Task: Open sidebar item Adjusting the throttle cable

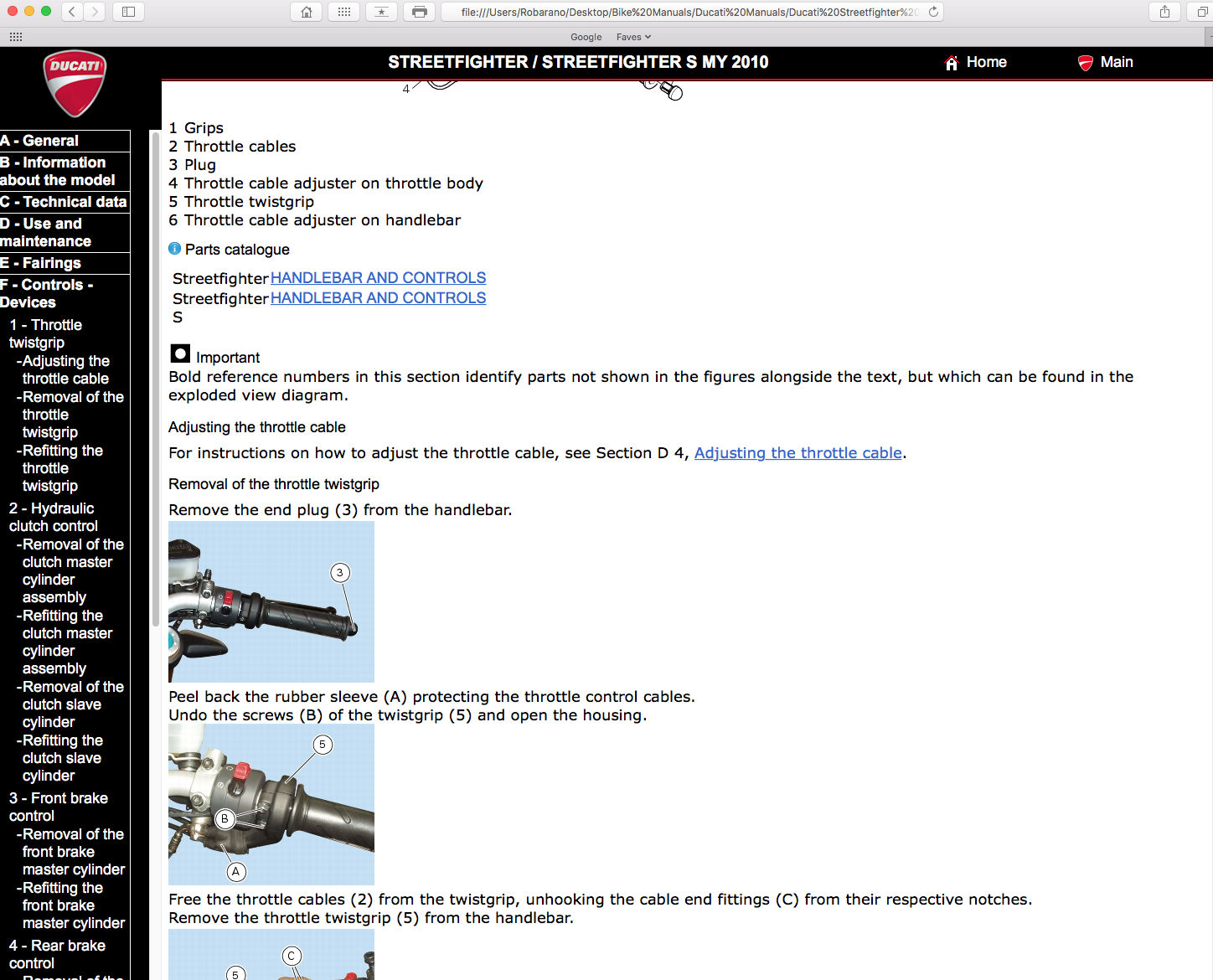Action: click(x=65, y=369)
